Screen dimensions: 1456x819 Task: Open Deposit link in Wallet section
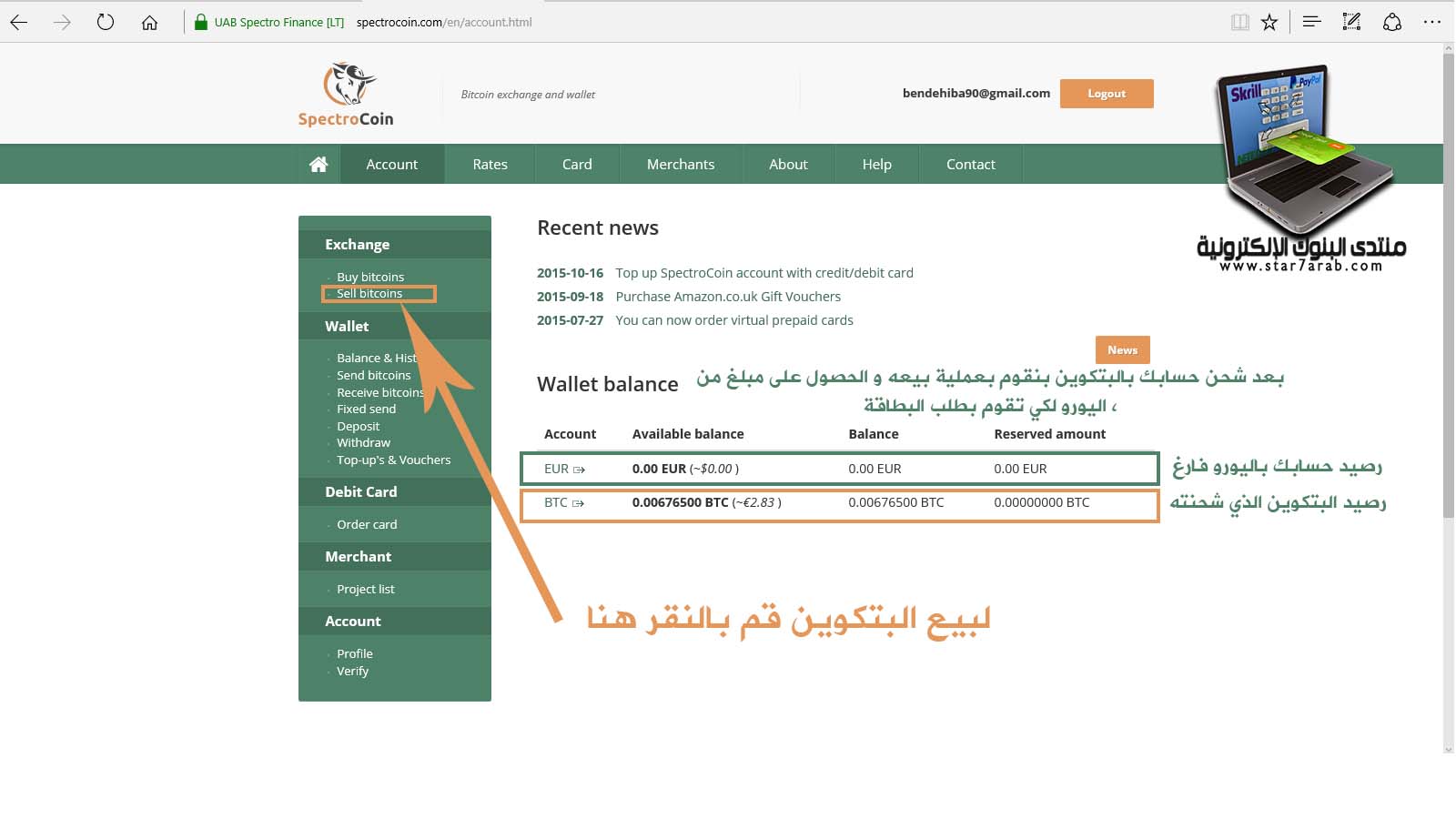tap(359, 426)
